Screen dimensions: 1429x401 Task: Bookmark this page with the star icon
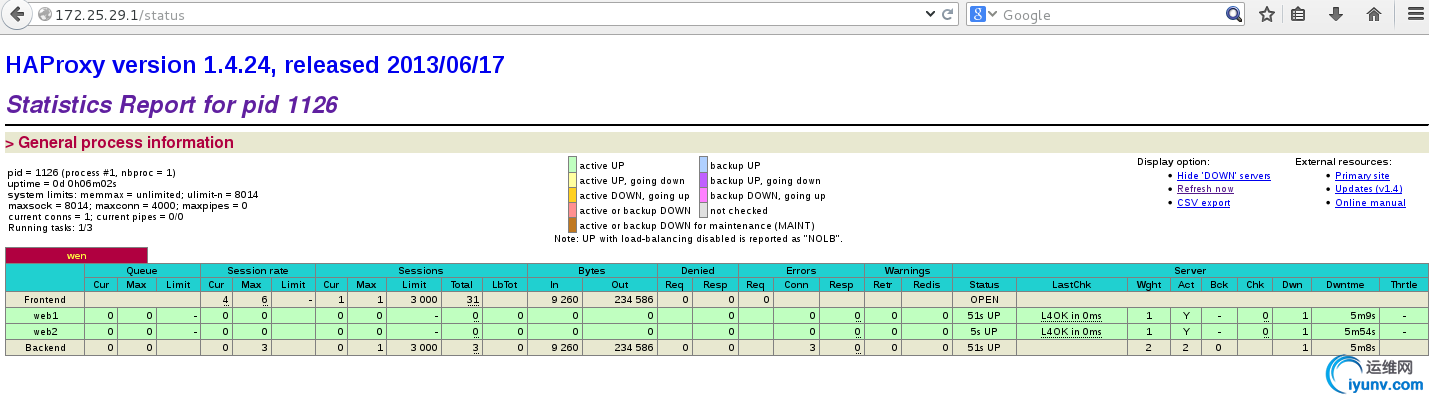[x=1266, y=15]
